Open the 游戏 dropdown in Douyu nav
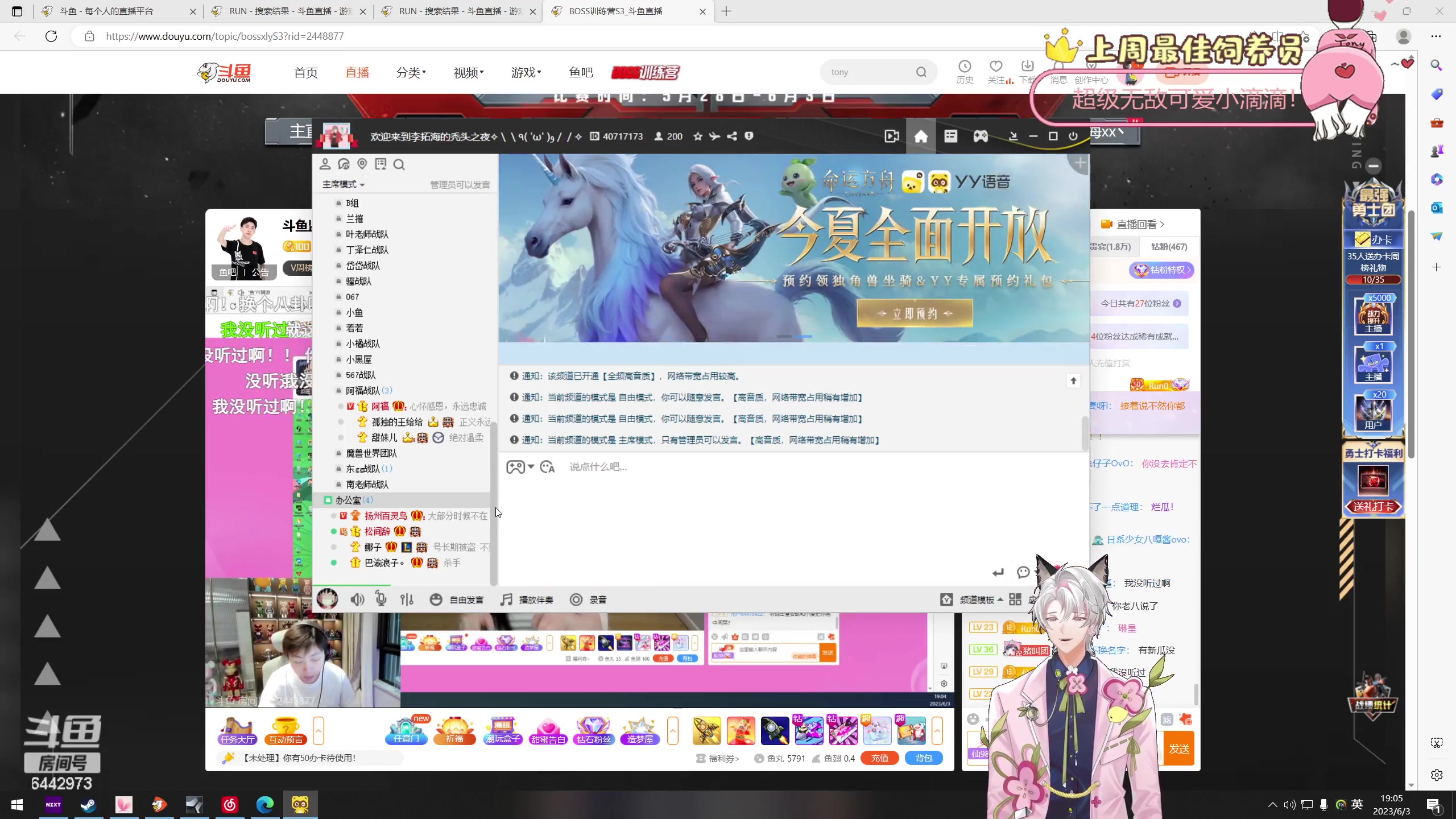This screenshot has height=819, width=1456. pos(526,72)
